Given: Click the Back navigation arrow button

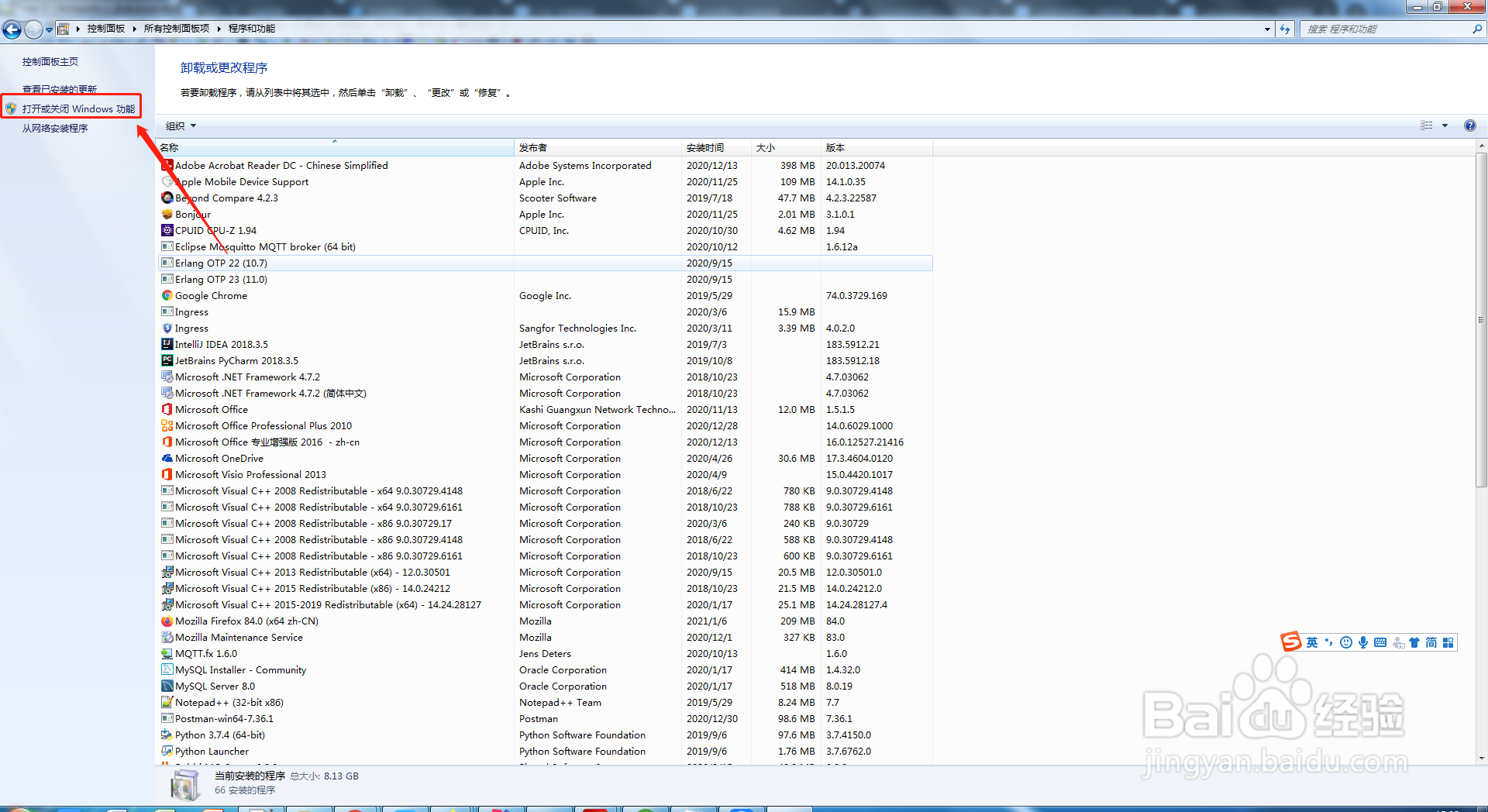Looking at the screenshot, I should [12, 29].
